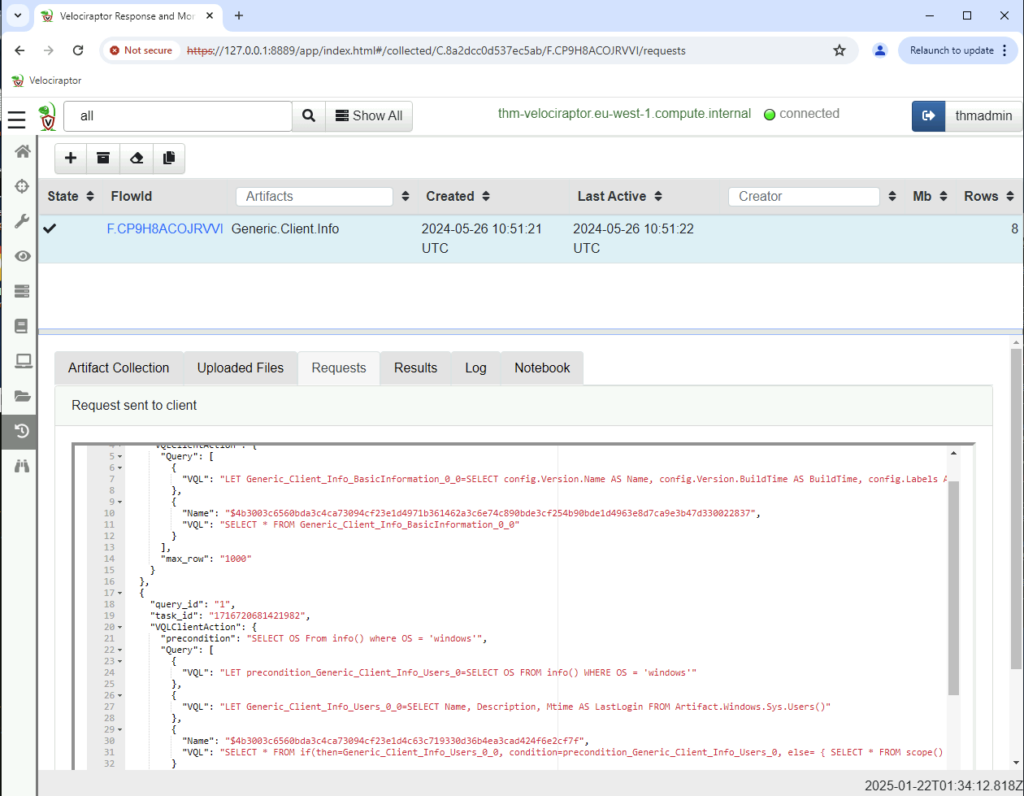The height and width of the screenshot is (796, 1024).
Task: Switch to Results tab
Action: [x=415, y=368]
